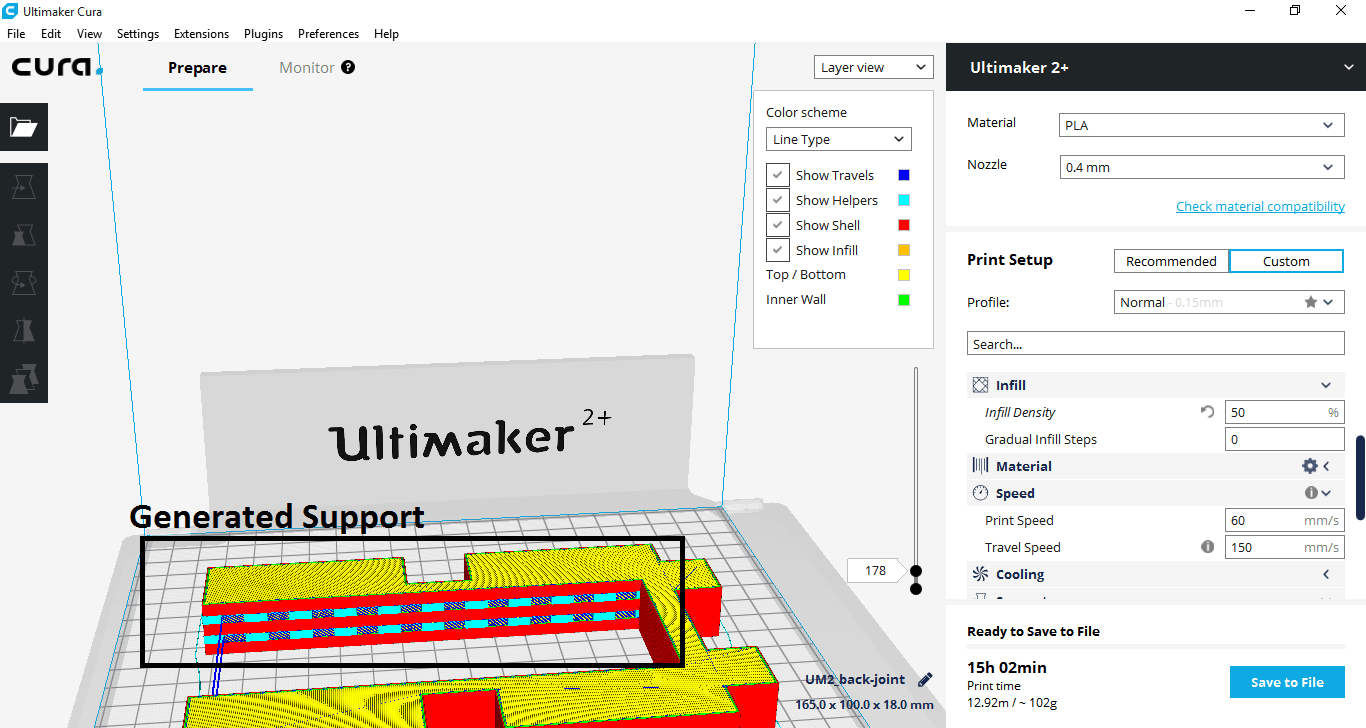Click the Monitor help question mark icon
Screen dimensions: 1366x728
[x=348, y=67]
